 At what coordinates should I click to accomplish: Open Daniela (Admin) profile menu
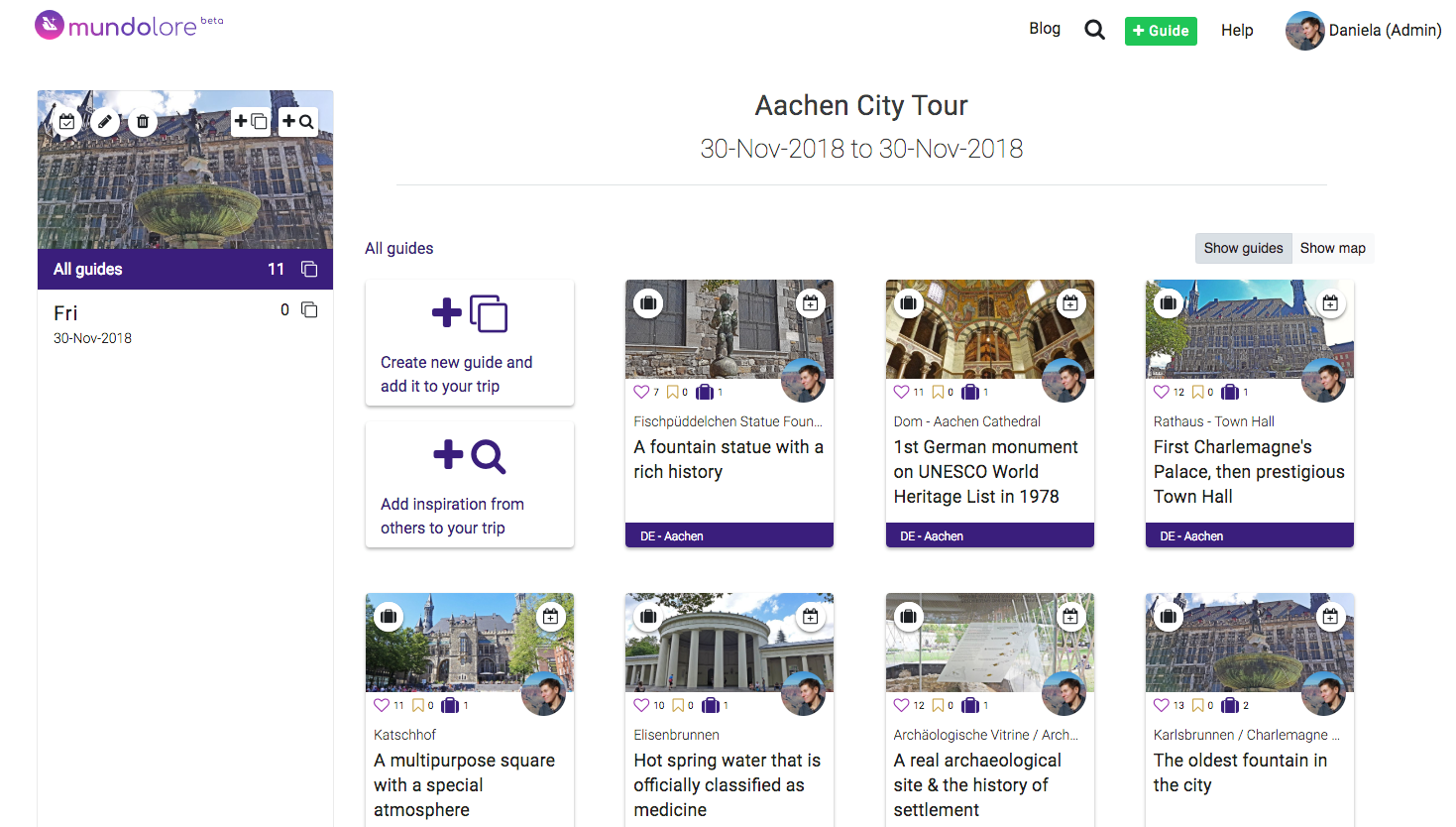coord(1364,31)
